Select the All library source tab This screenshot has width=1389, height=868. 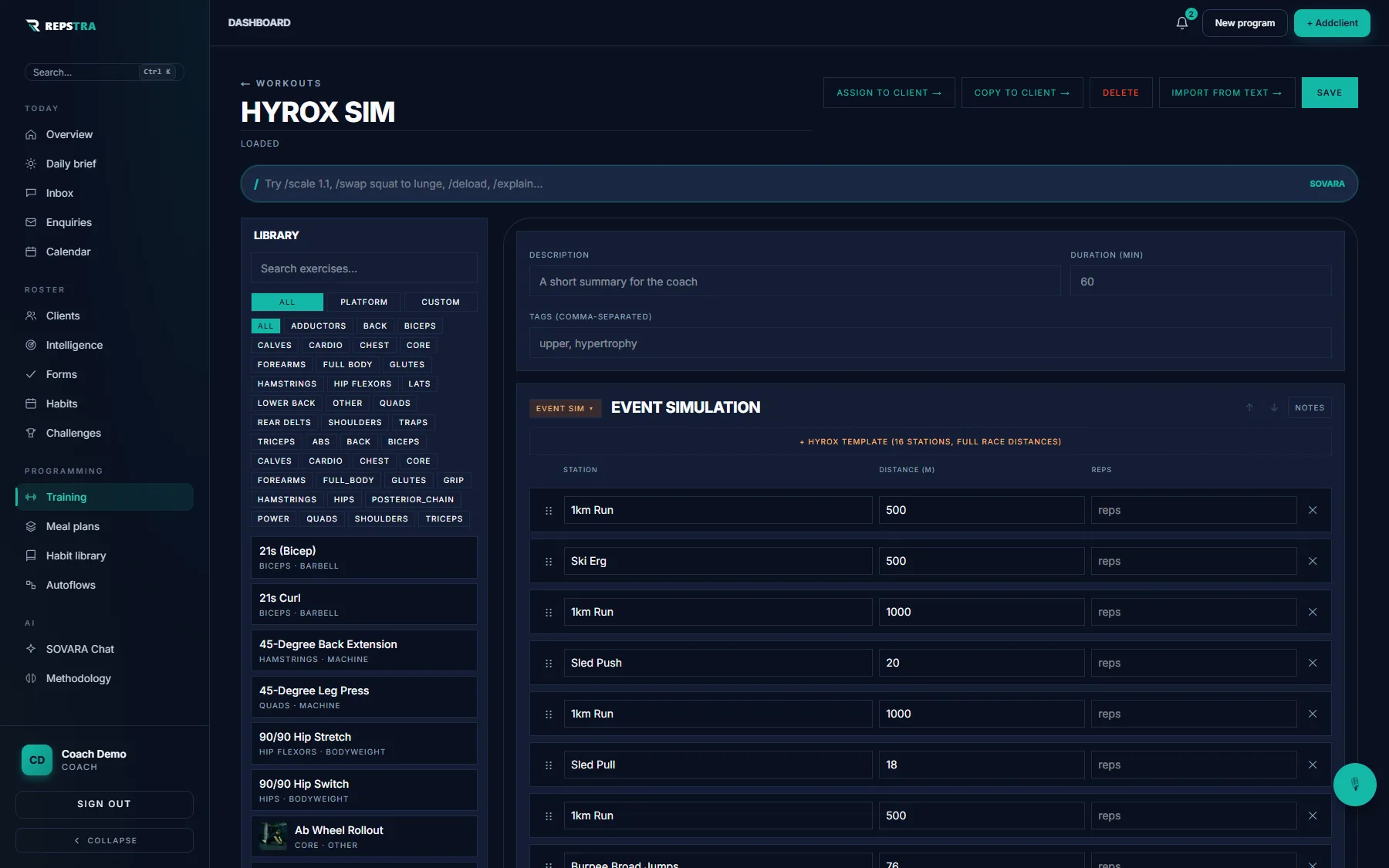point(287,302)
